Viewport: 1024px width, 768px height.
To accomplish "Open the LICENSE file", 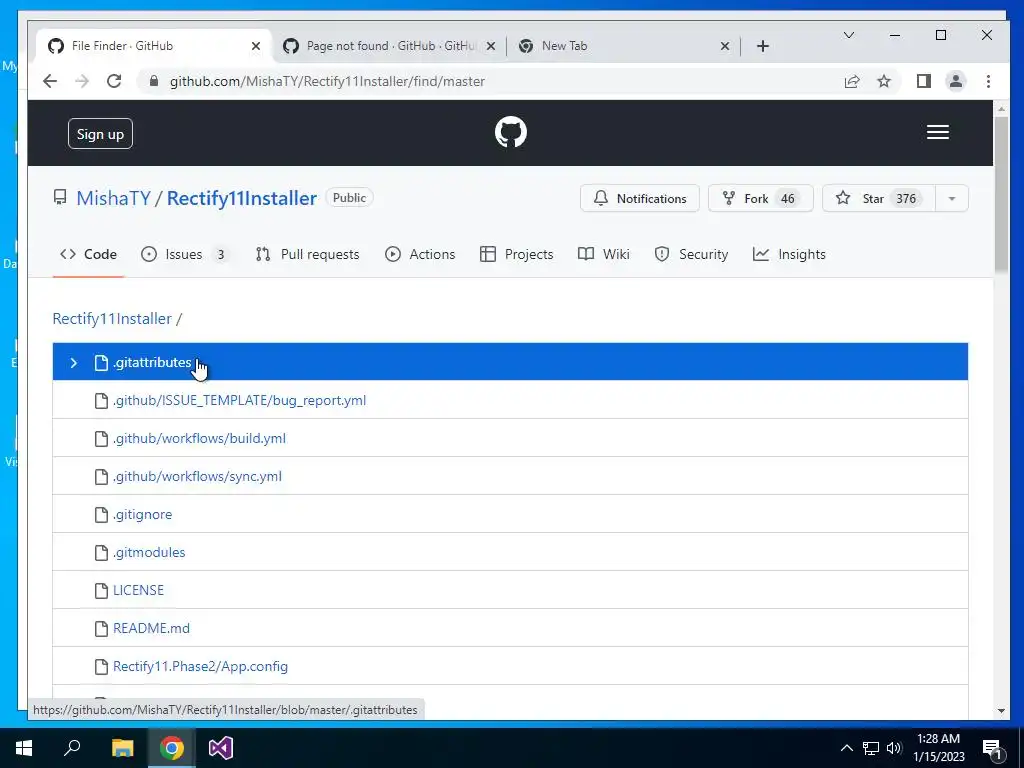I will coord(138,590).
